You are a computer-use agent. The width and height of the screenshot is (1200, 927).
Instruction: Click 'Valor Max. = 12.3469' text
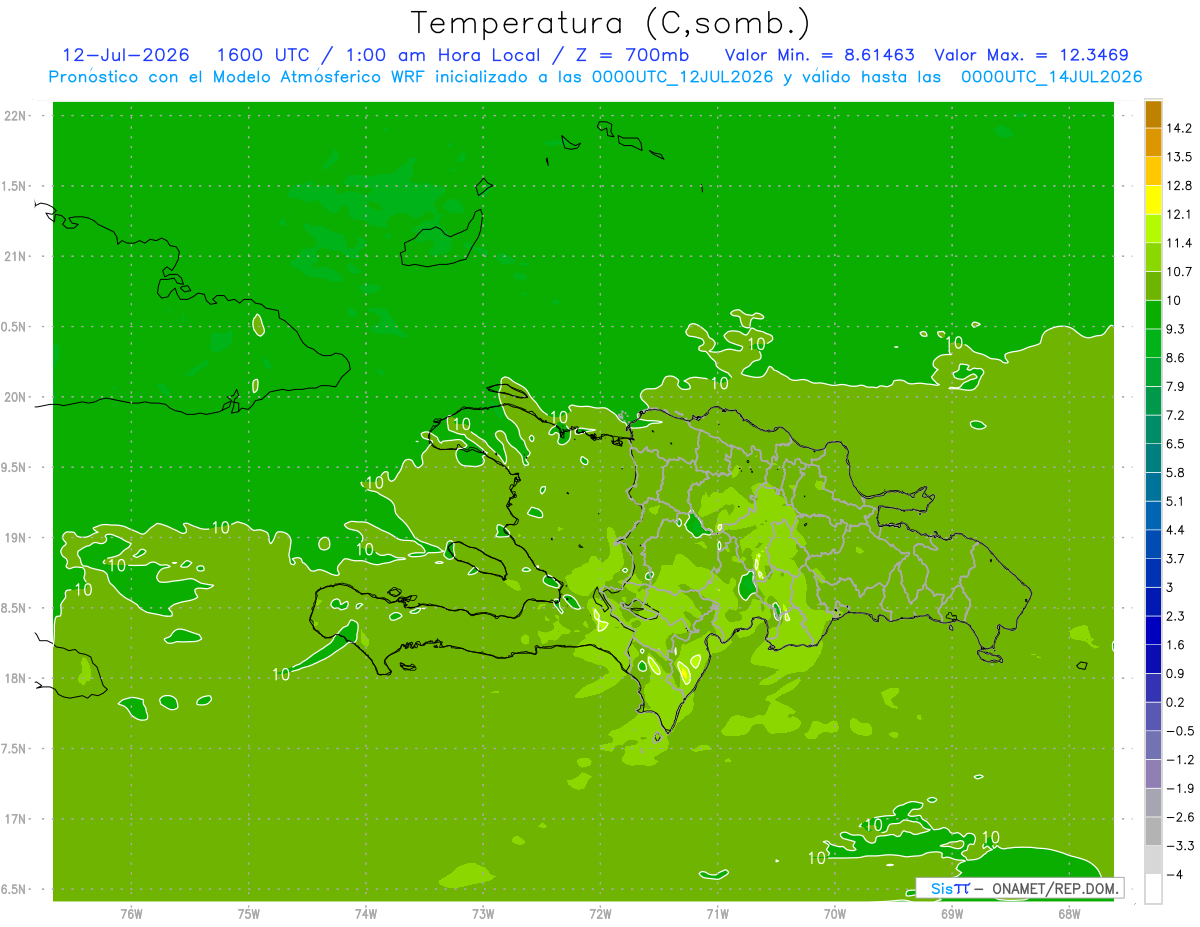[x=1032, y=55]
